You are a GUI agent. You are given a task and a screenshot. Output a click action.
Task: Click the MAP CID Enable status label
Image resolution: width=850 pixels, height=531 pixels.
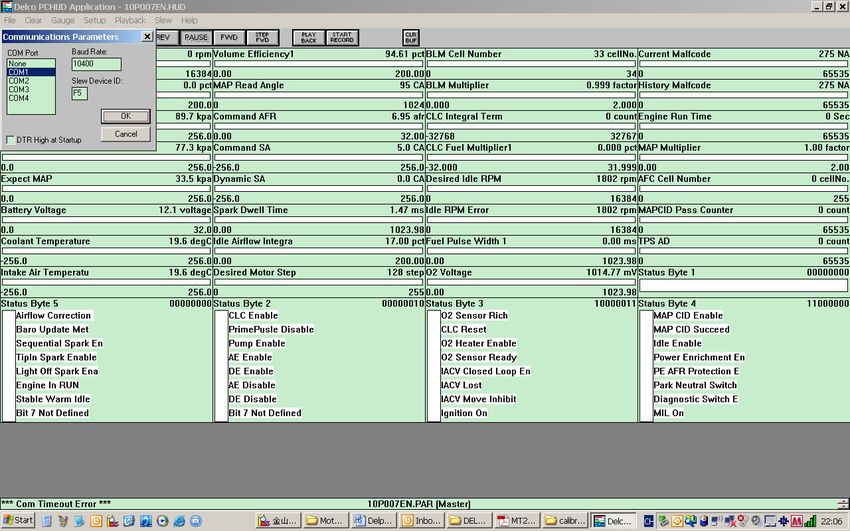[x=688, y=315]
